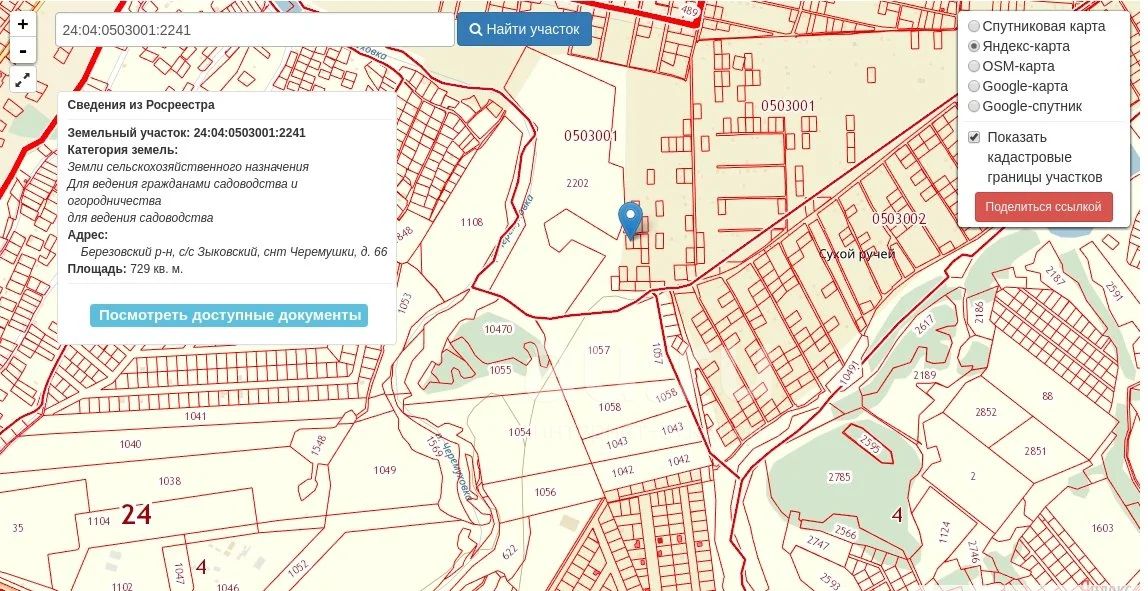Click parcel label 1056
This screenshot has height=591, width=1148.
[545, 492]
